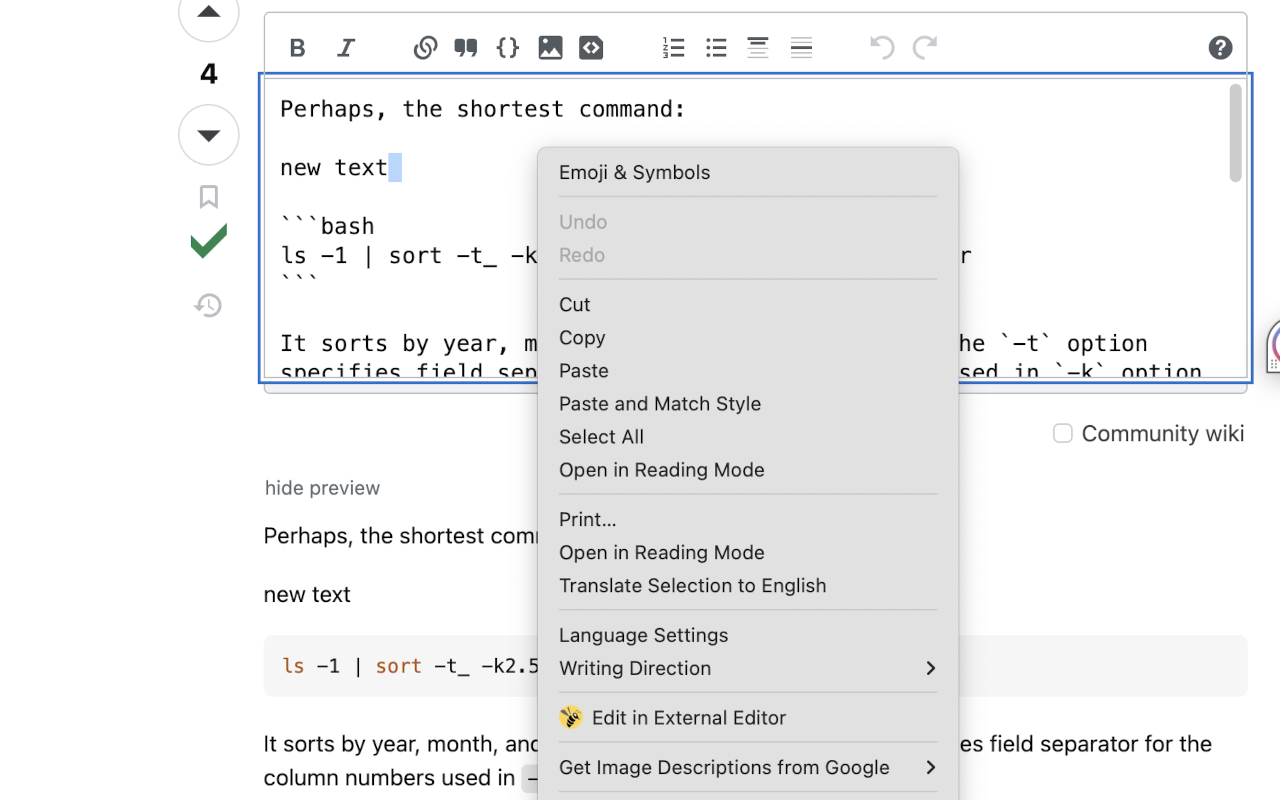Insert a code snippet icon

(x=591, y=47)
